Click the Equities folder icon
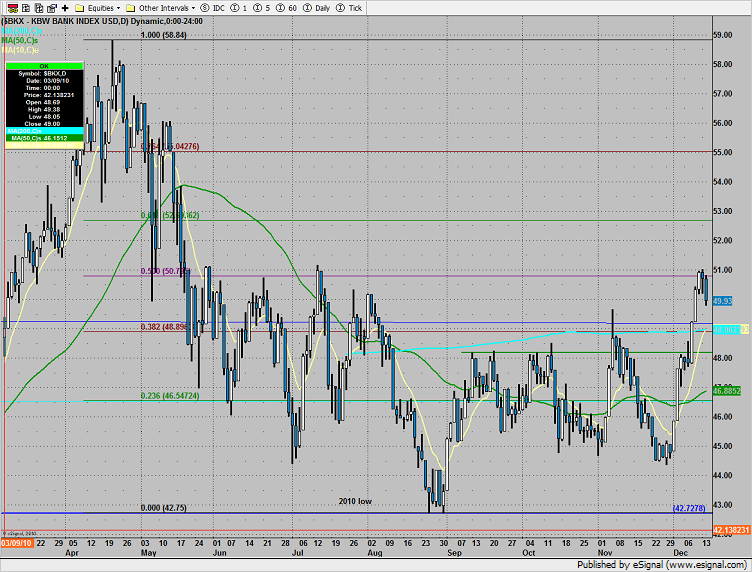This screenshot has width=752, height=572. click(80, 8)
